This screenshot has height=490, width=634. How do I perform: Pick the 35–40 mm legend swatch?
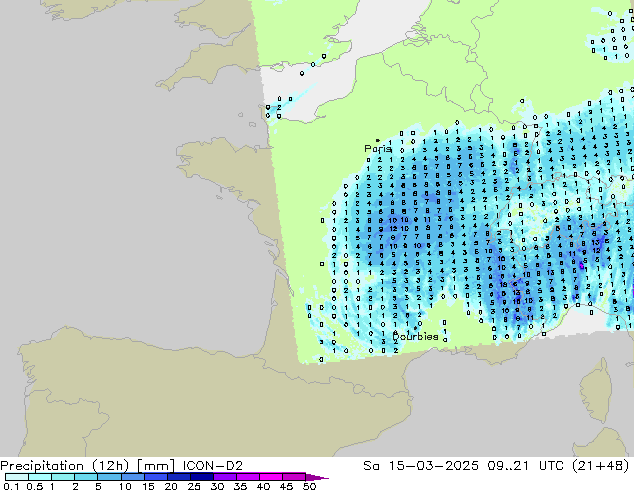[x=247, y=477]
